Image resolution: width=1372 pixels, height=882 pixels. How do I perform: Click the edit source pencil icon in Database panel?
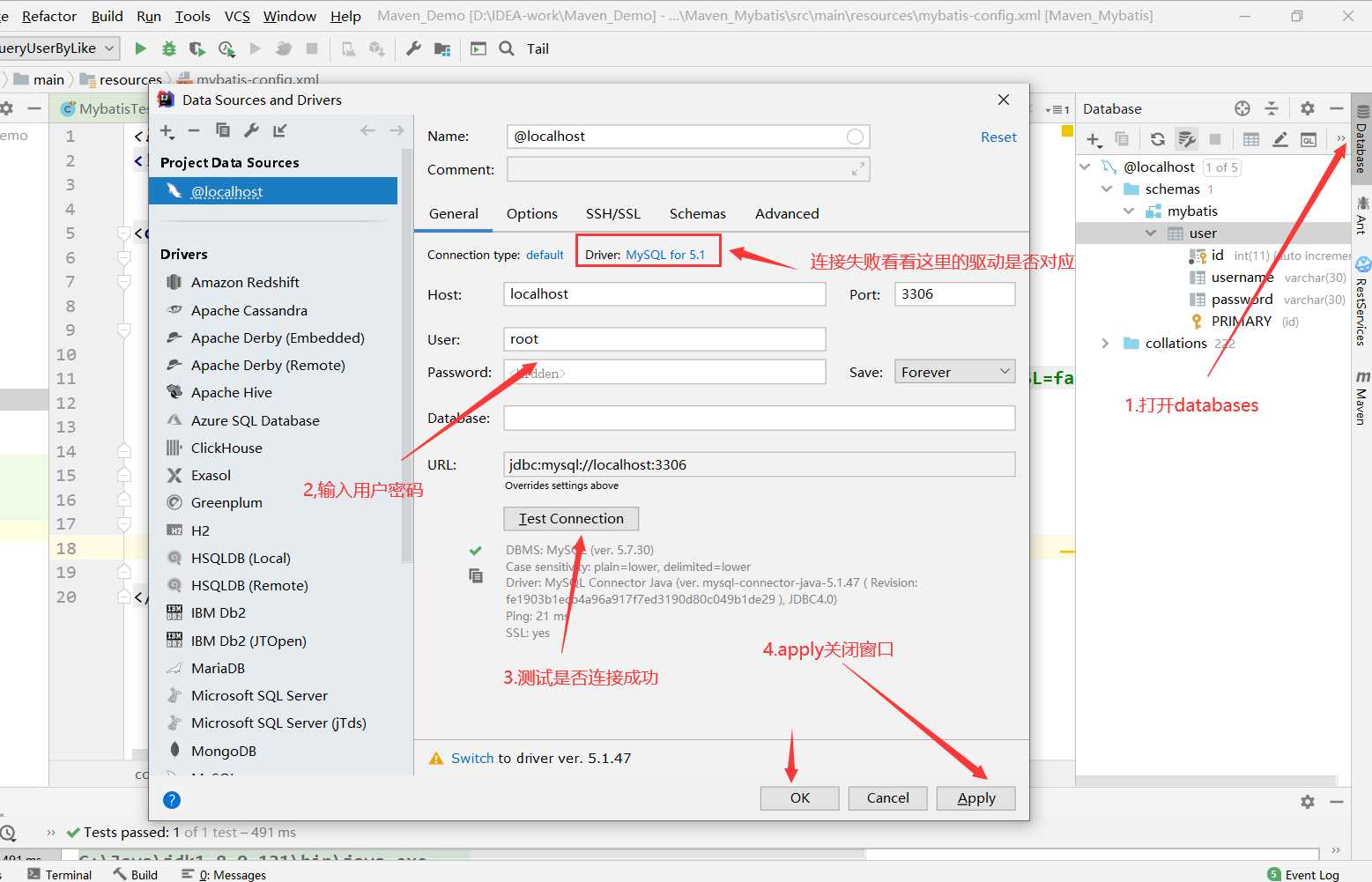(x=1280, y=139)
